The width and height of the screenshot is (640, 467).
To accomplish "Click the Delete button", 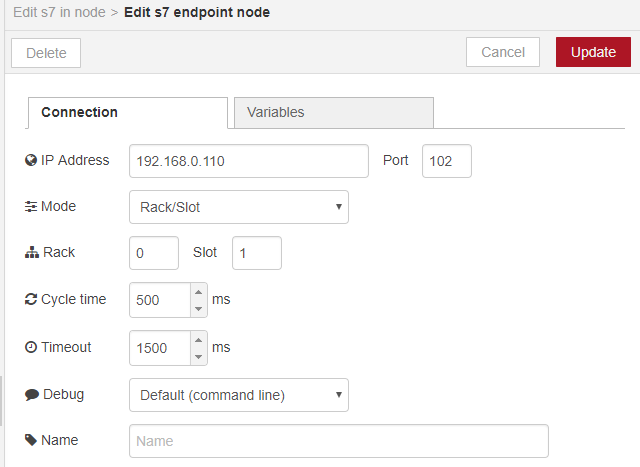I will (46, 53).
